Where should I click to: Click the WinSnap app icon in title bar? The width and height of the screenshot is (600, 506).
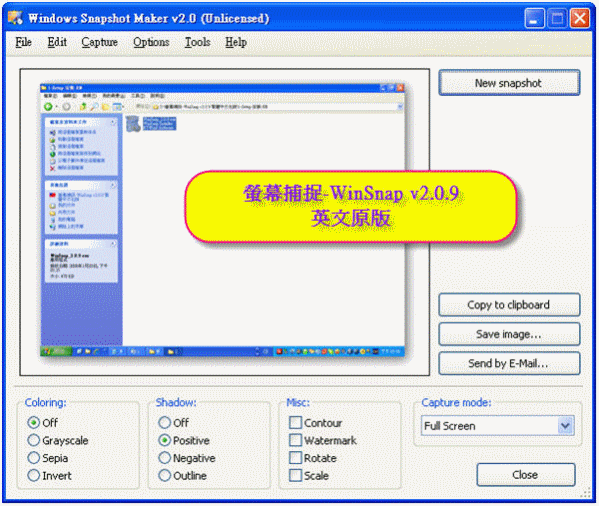click(15, 17)
